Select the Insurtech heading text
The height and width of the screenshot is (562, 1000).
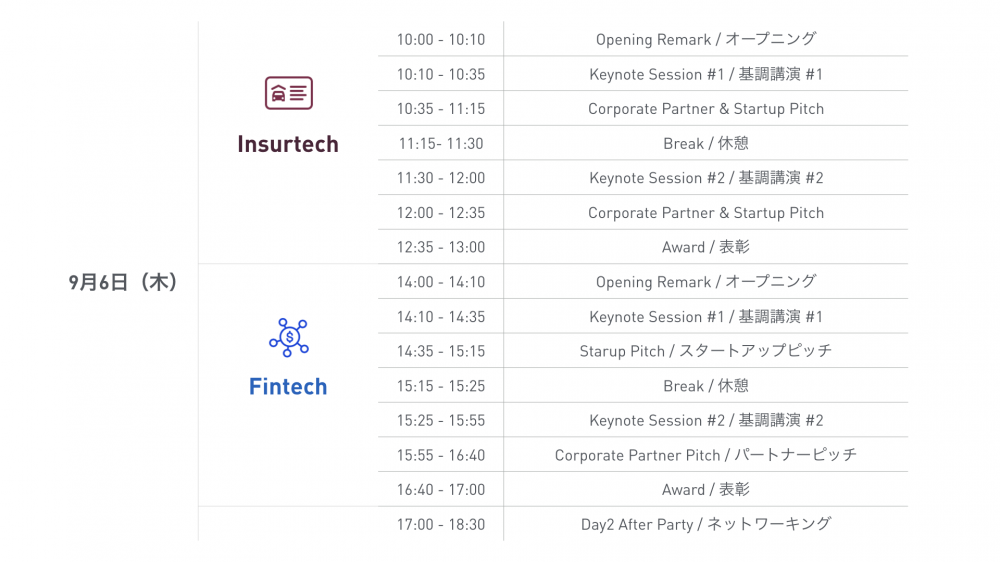[288, 144]
